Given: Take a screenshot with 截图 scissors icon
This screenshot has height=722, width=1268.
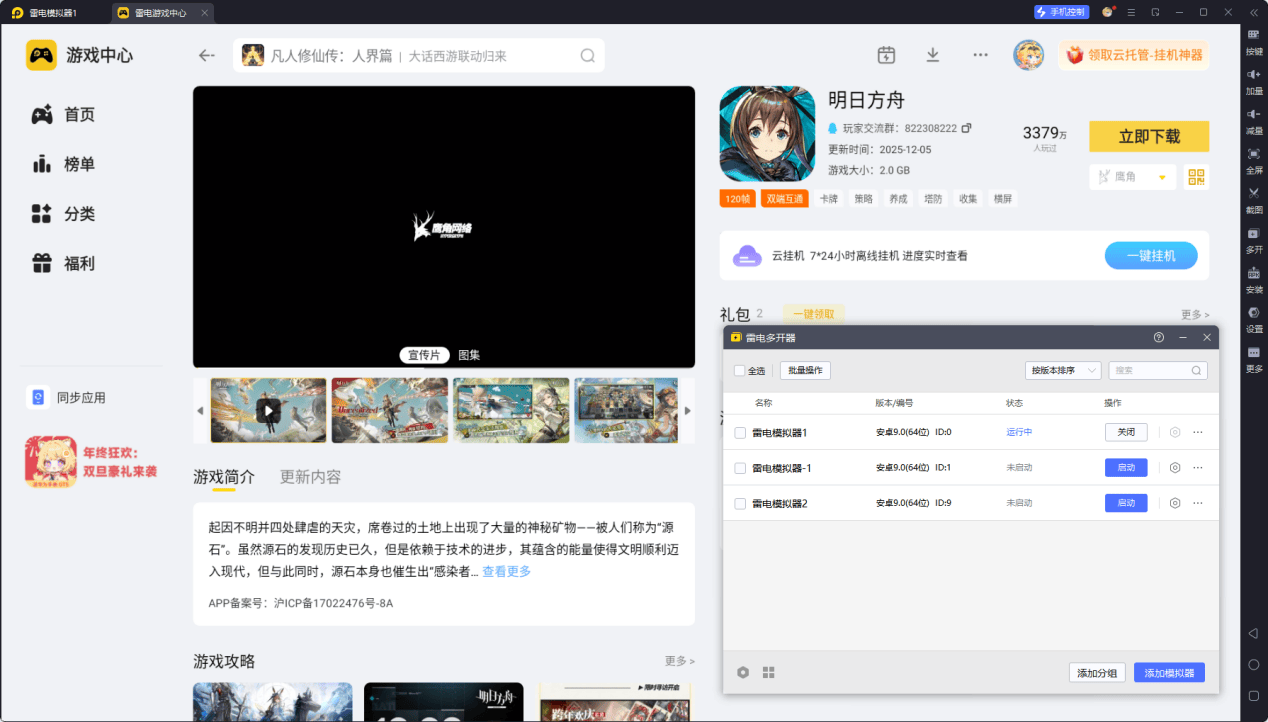Looking at the screenshot, I should [1254, 193].
